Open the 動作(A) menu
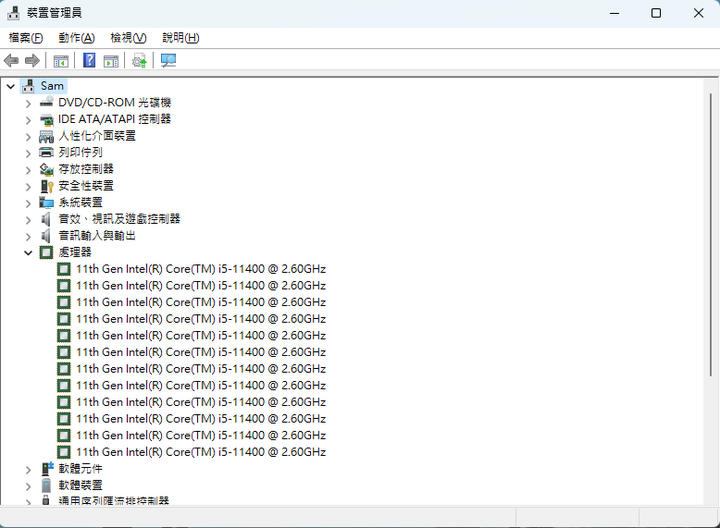This screenshot has height=528, width=720. tap(77, 38)
